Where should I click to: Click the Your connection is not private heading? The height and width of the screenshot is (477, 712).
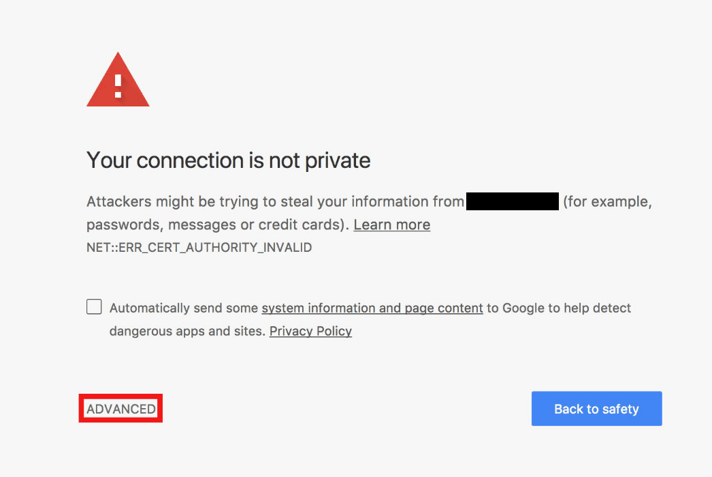click(228, 160)
